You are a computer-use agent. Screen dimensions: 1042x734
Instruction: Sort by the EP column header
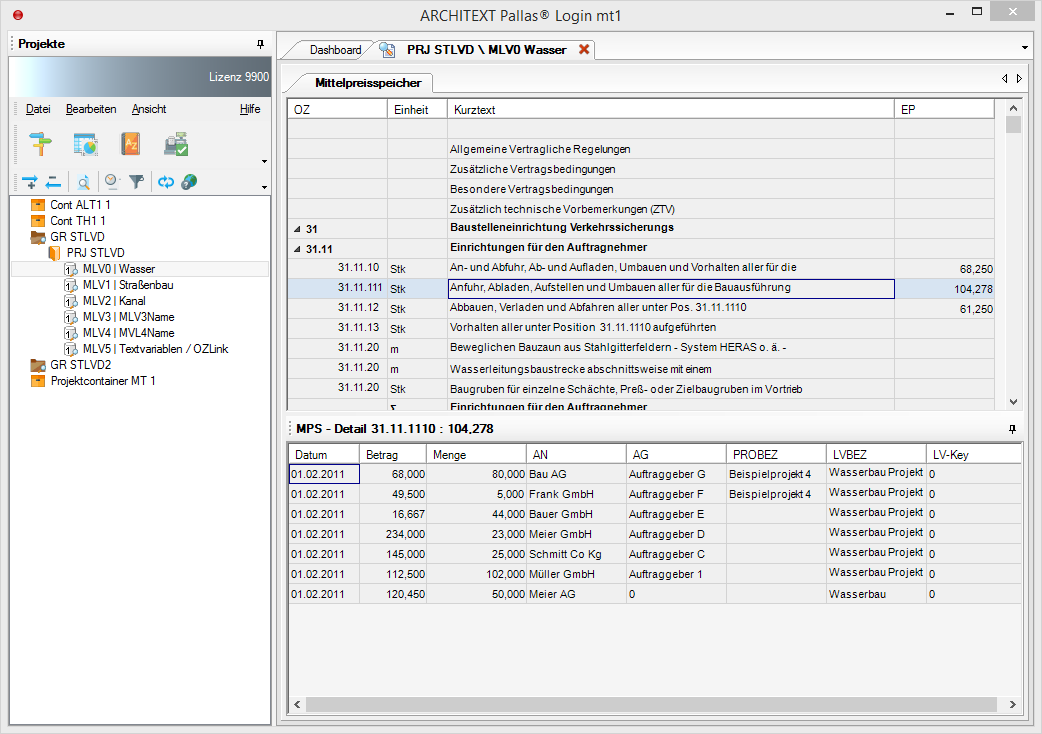pyautogui.click(x=944, y=110)
